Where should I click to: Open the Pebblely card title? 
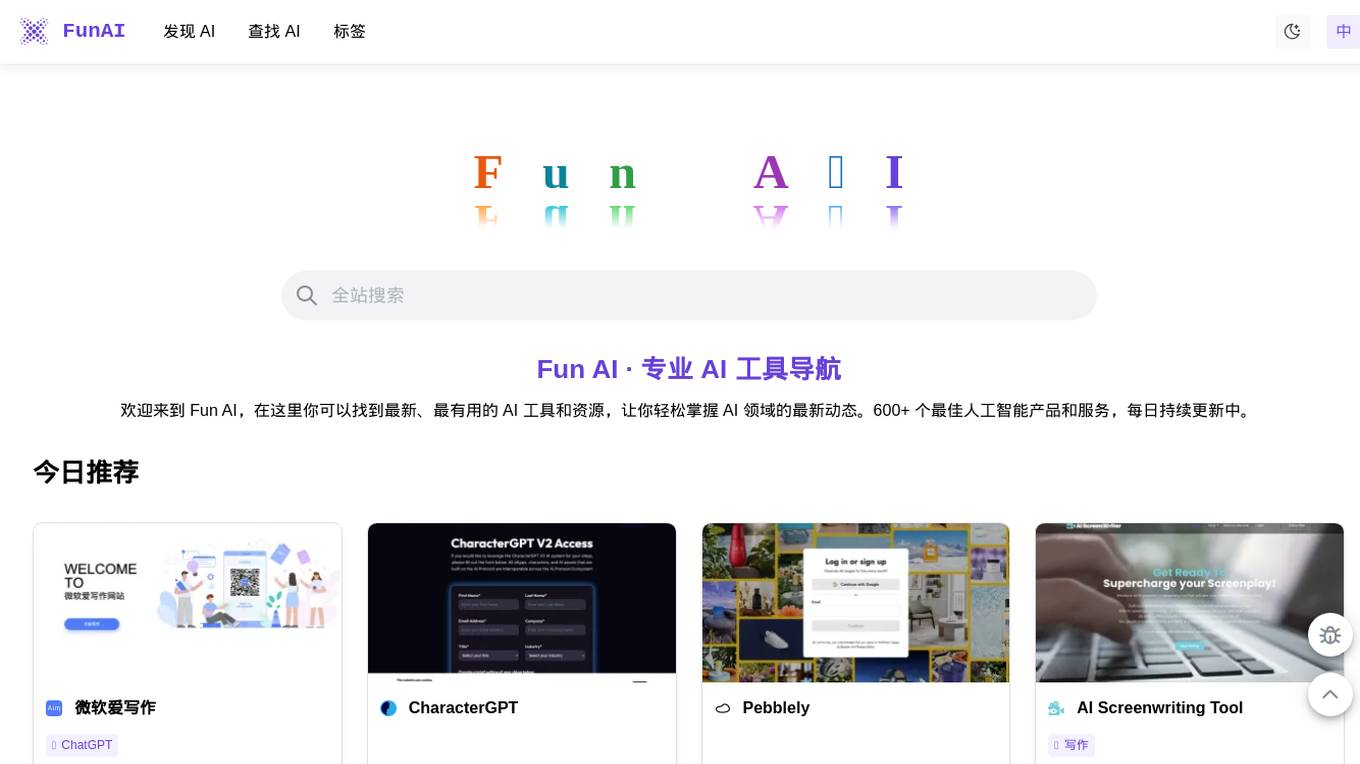[776, 708]
